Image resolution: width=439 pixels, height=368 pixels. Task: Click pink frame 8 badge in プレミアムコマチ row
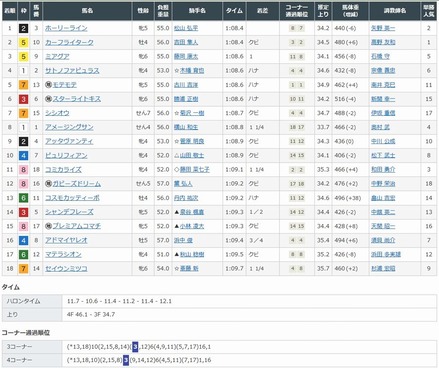point(23,226)
